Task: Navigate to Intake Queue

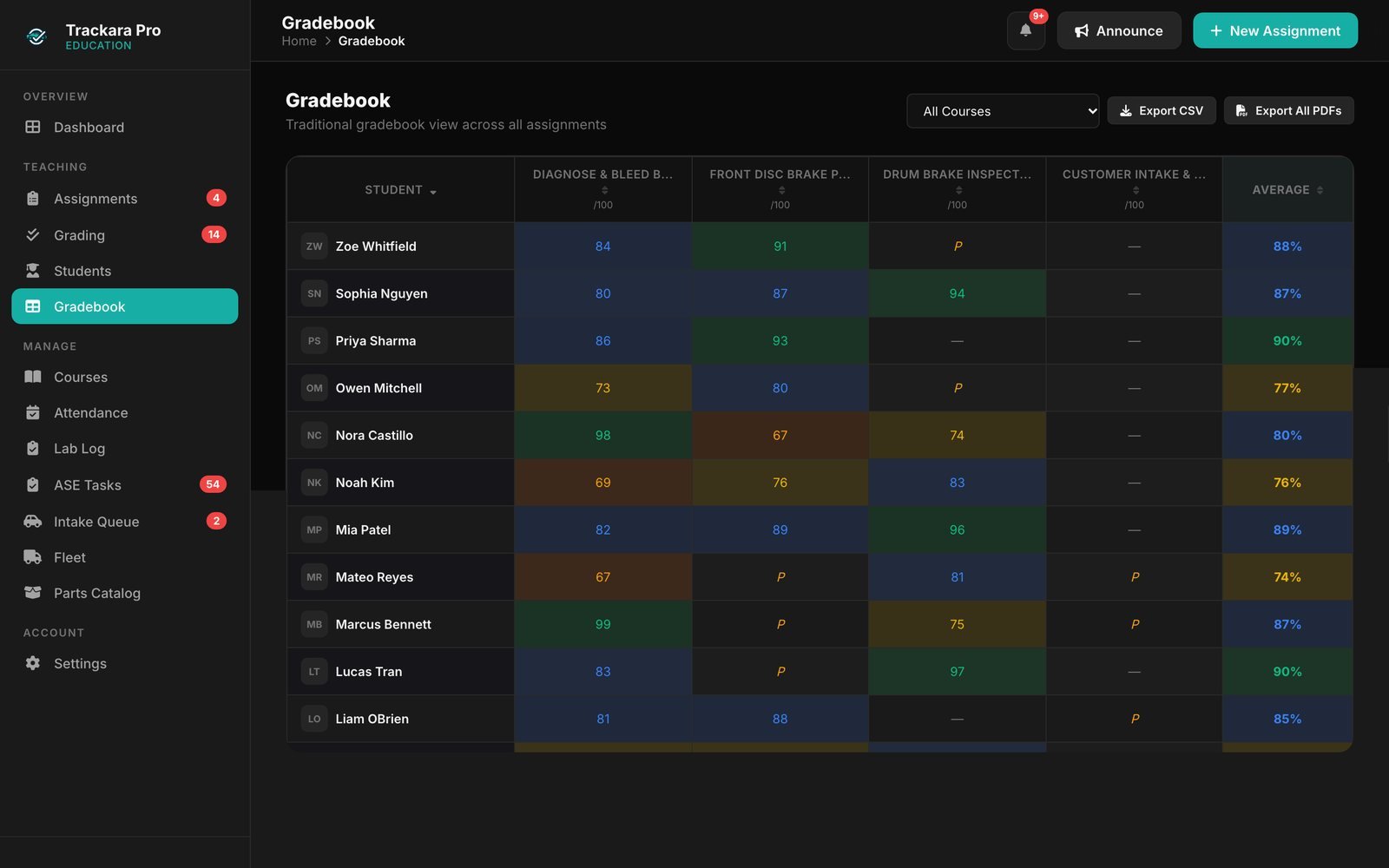Action: (125, 521)
